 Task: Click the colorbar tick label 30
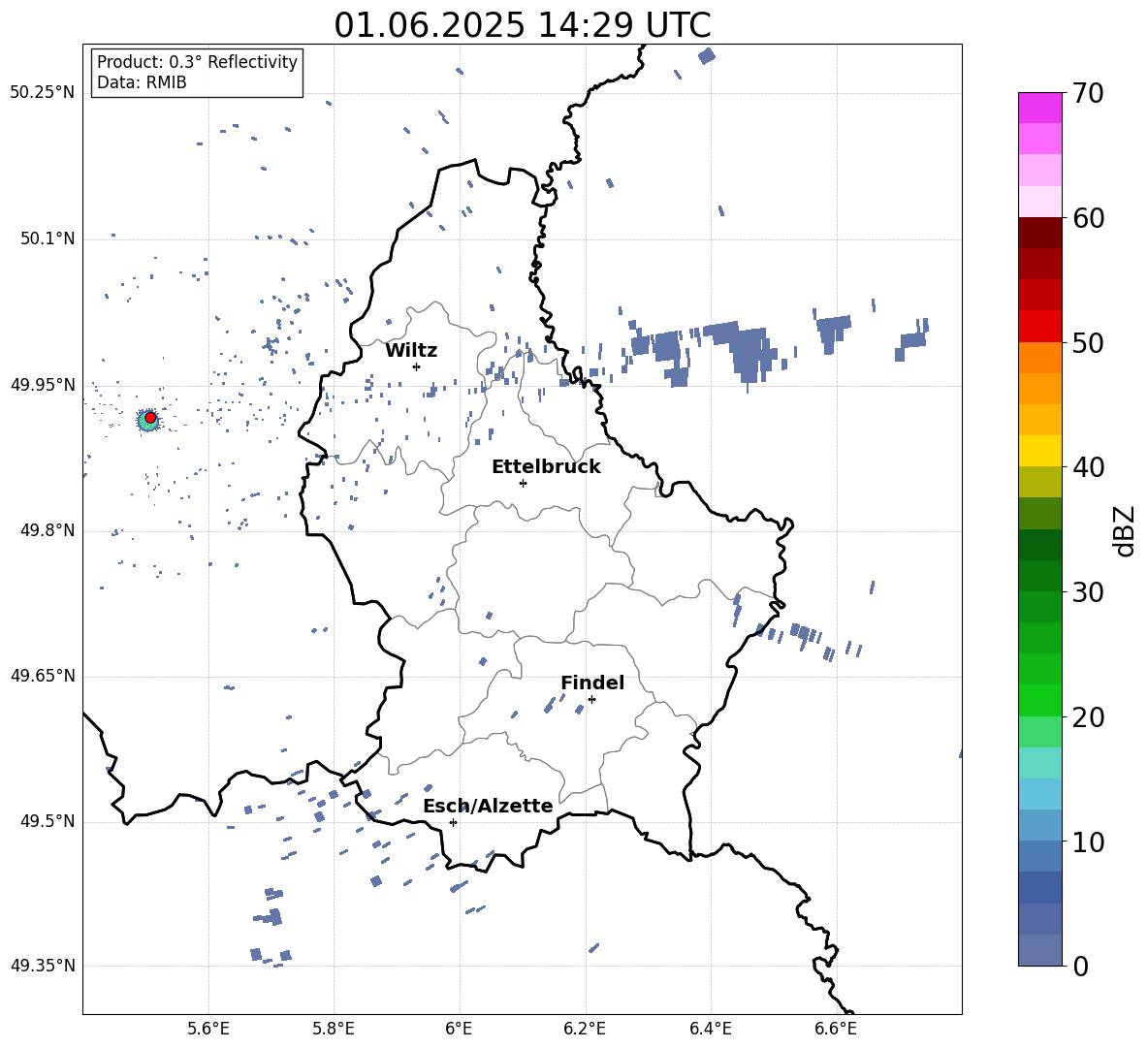tap(1088, 592)
